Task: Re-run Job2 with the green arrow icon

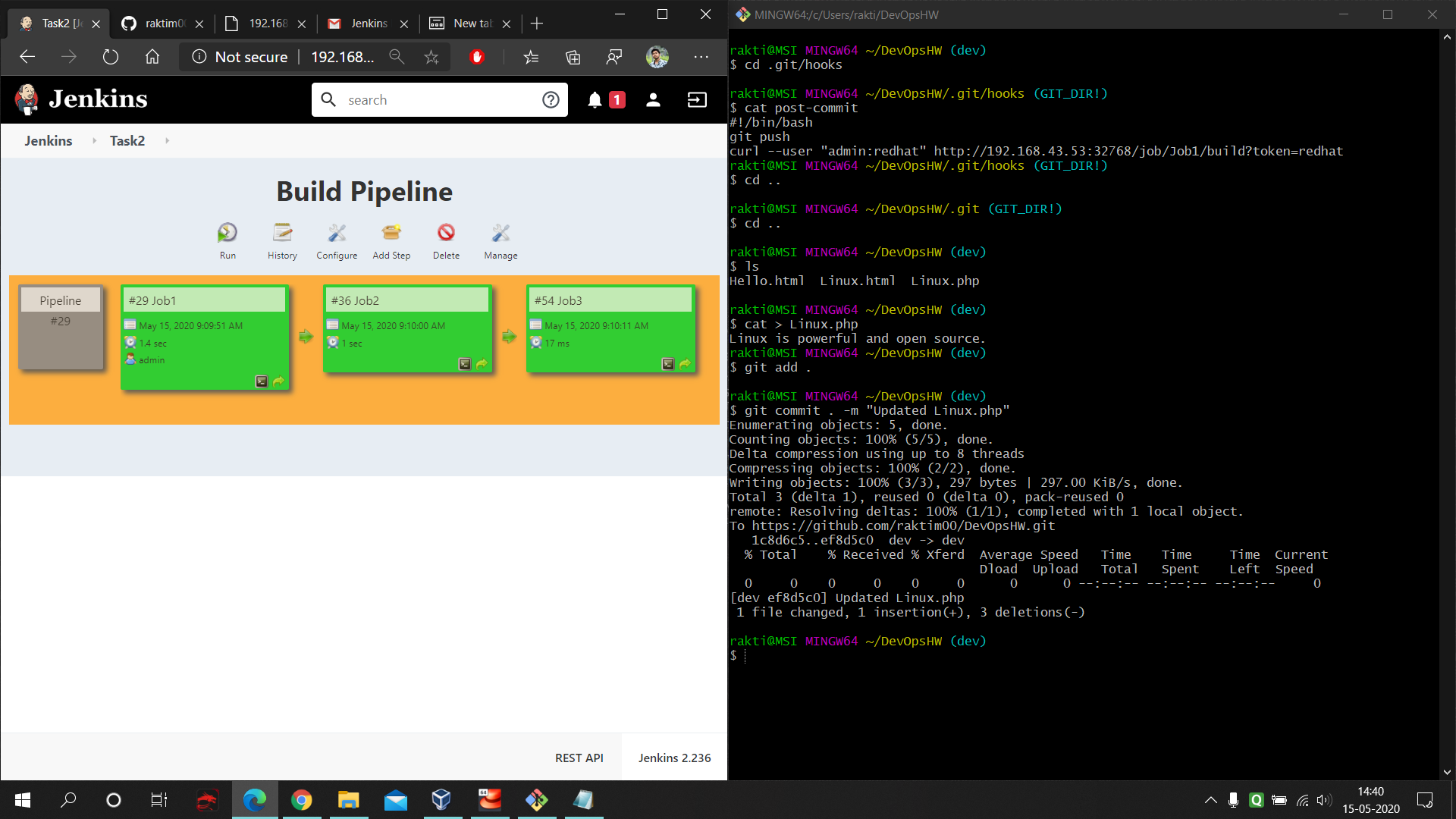Action: click(482, 364)
